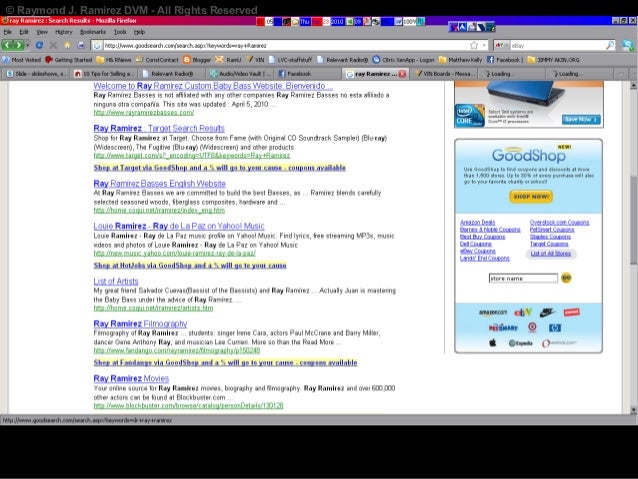Viewport: 638px width, 479px height.
Task: Click the site favicon in address bar
Action: pos(97,46)
